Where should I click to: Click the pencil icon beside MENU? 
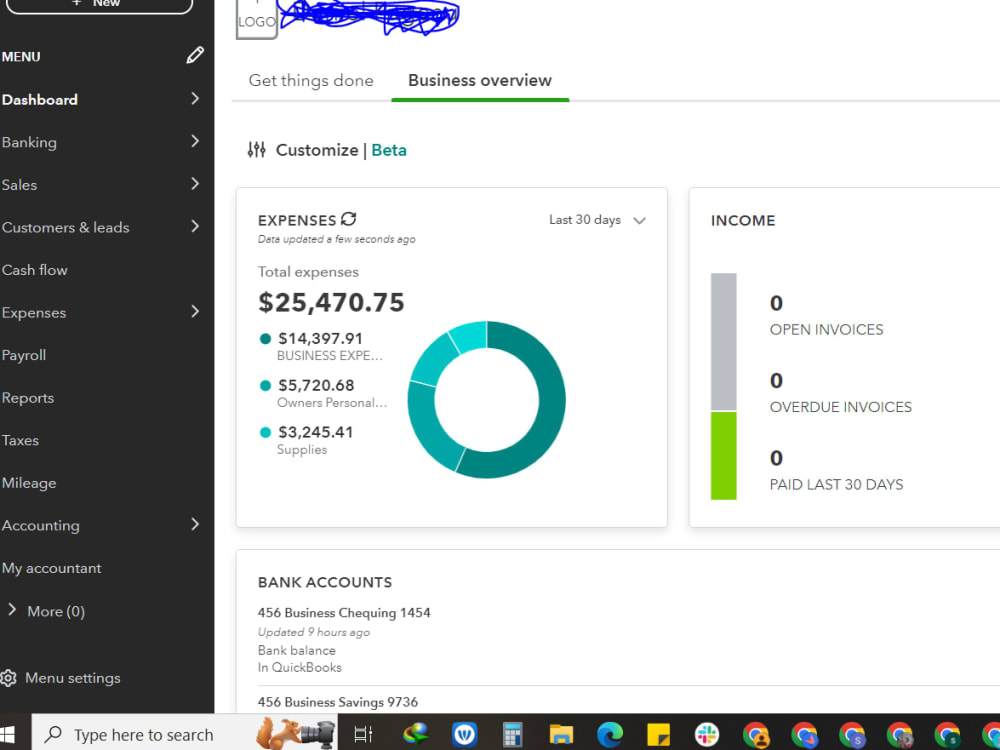195,55
